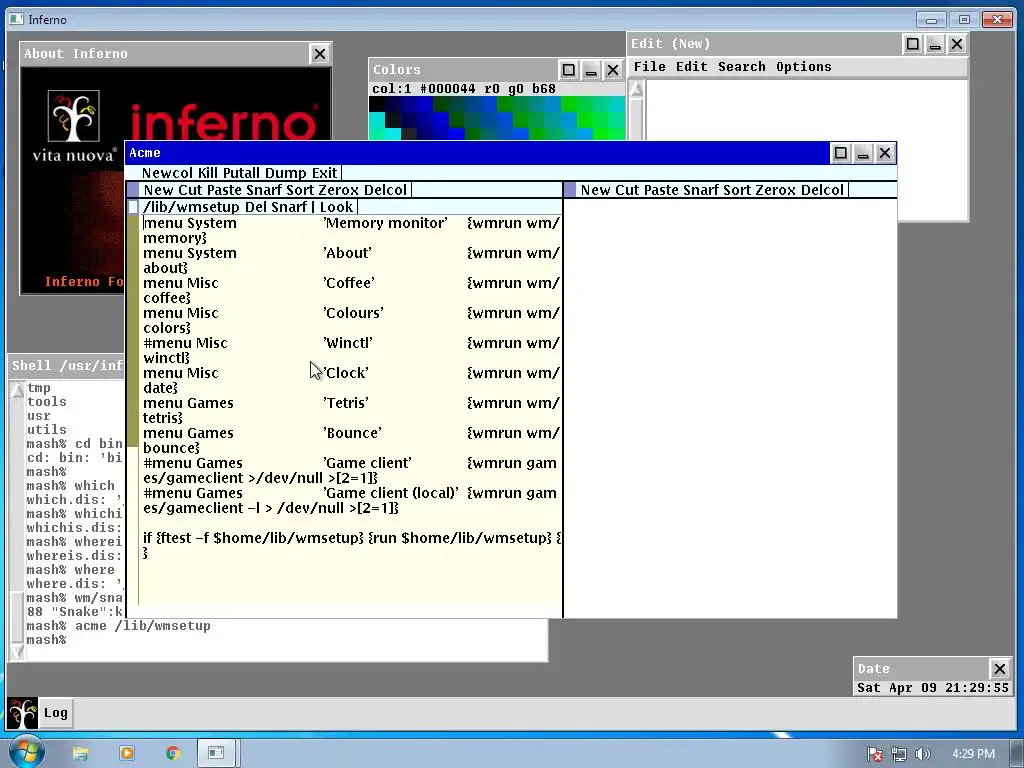The height and width of the screenshot is (768, 1024).
Task: Open Search menu in Edit window
Action: point(741,67)
